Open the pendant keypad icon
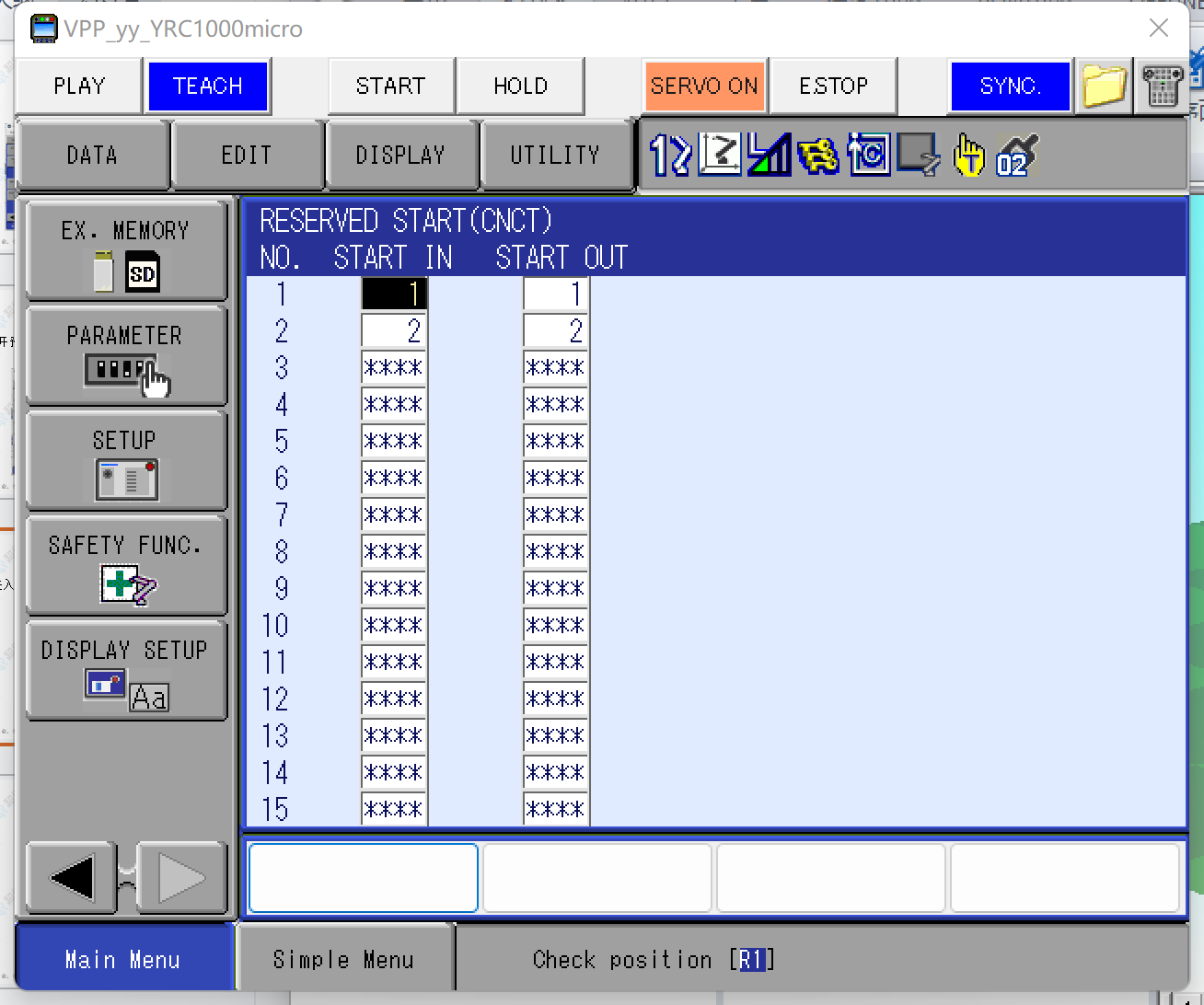This screenshot has width=1204, height=1005. (x=1163, y=87)
